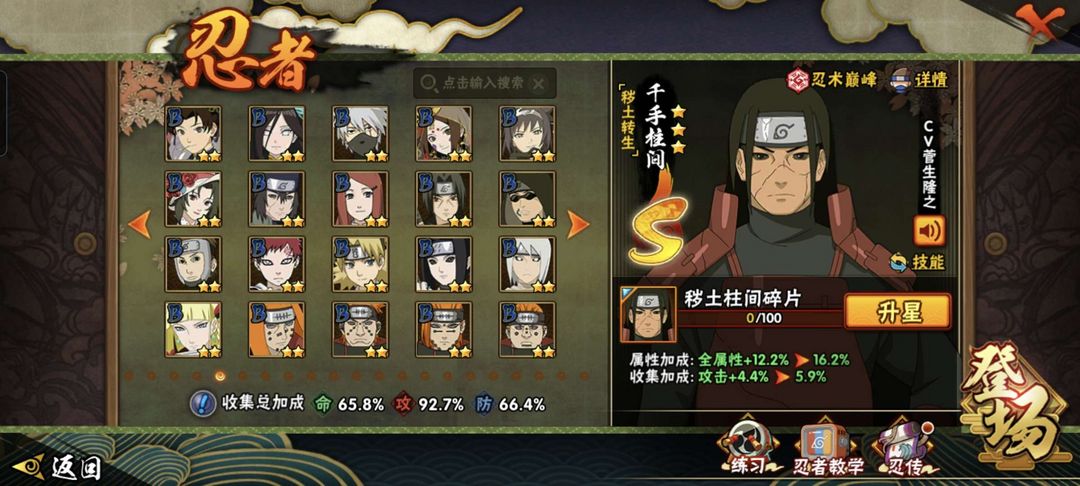The image size is (1080, 486).
Task: Tap the 升星 star-up button
Action: click(x=897, y=311)
